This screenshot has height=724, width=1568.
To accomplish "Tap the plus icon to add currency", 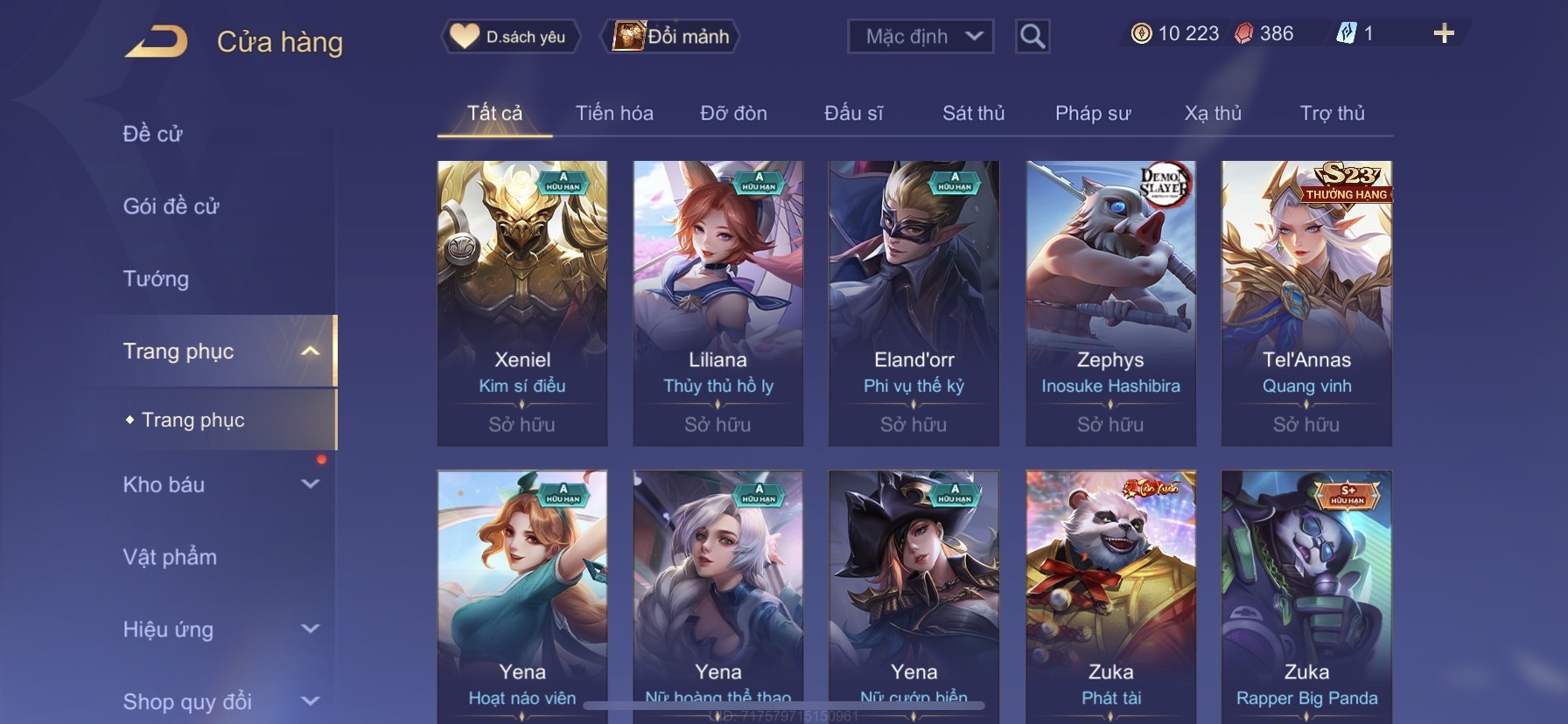I will tap(1444, 33).
